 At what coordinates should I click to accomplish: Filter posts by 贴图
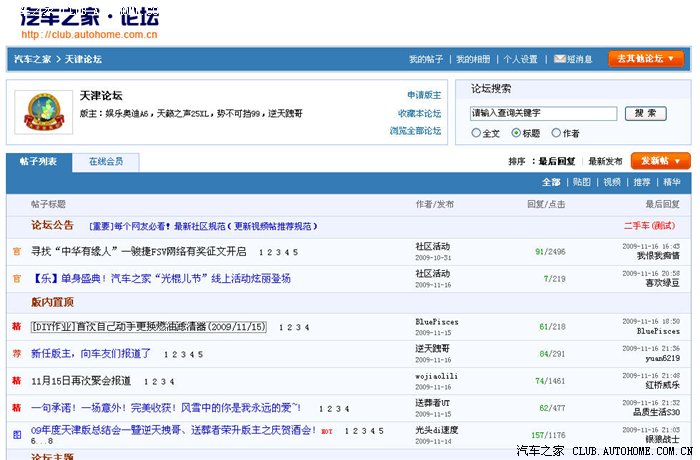(x=582, y=182)
